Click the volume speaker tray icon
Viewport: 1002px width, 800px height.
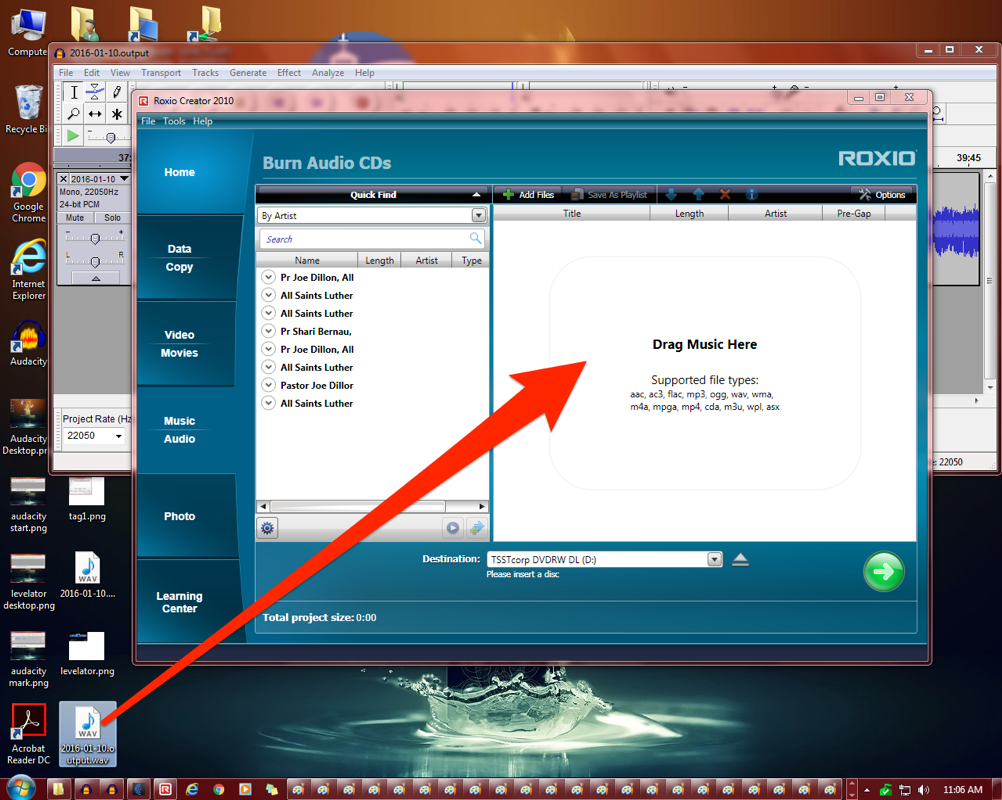coord(923,790)
